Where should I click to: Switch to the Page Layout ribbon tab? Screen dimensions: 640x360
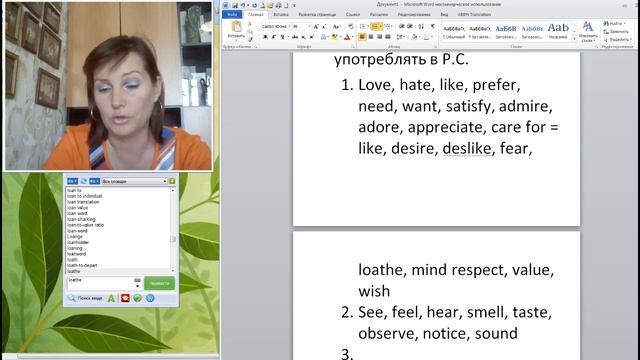tap(317, 15)
